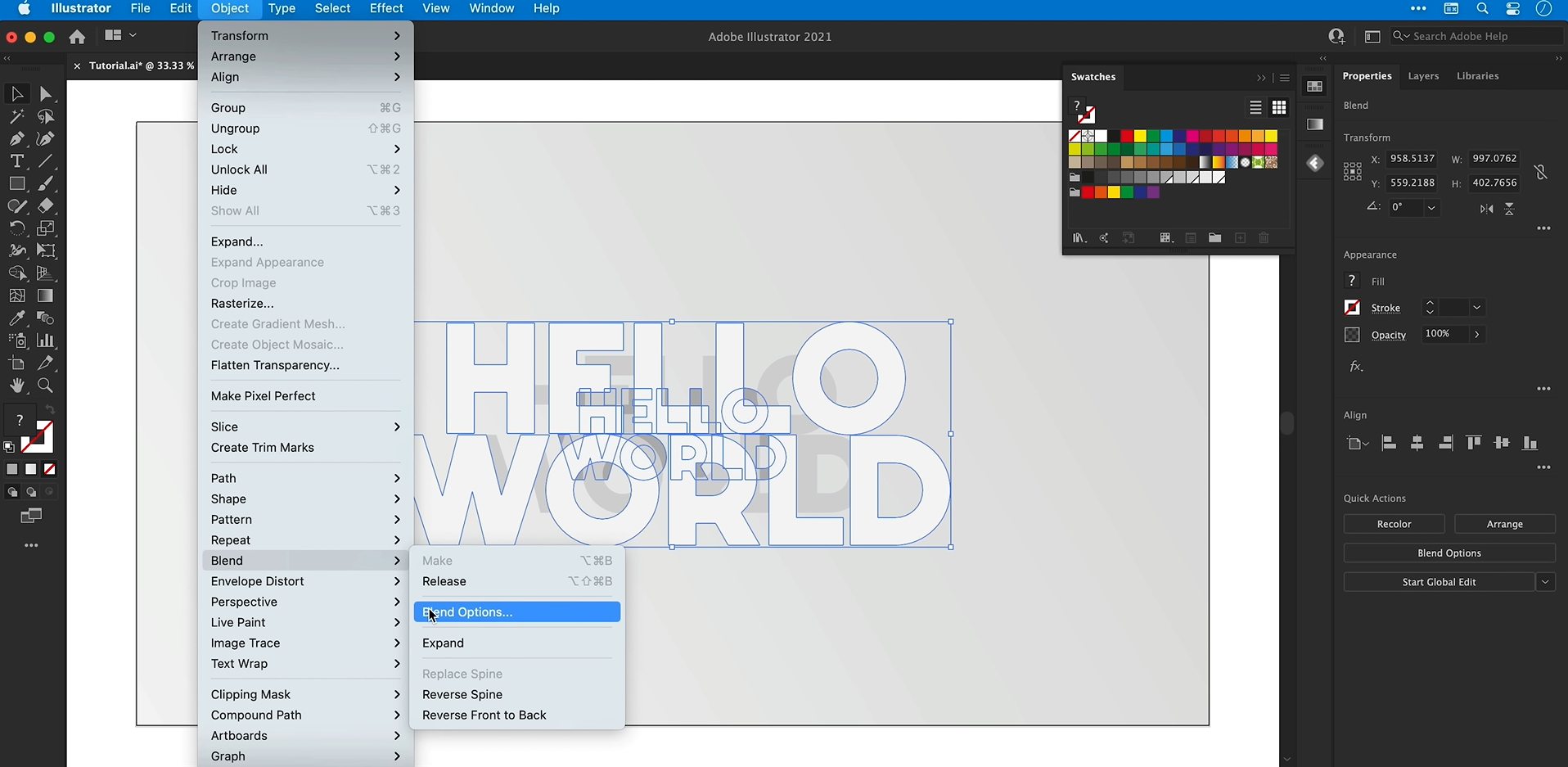This screenshot has width=1568, height=767.
Task: Choose the Direct Selection tool
Action: coord(46,94)
